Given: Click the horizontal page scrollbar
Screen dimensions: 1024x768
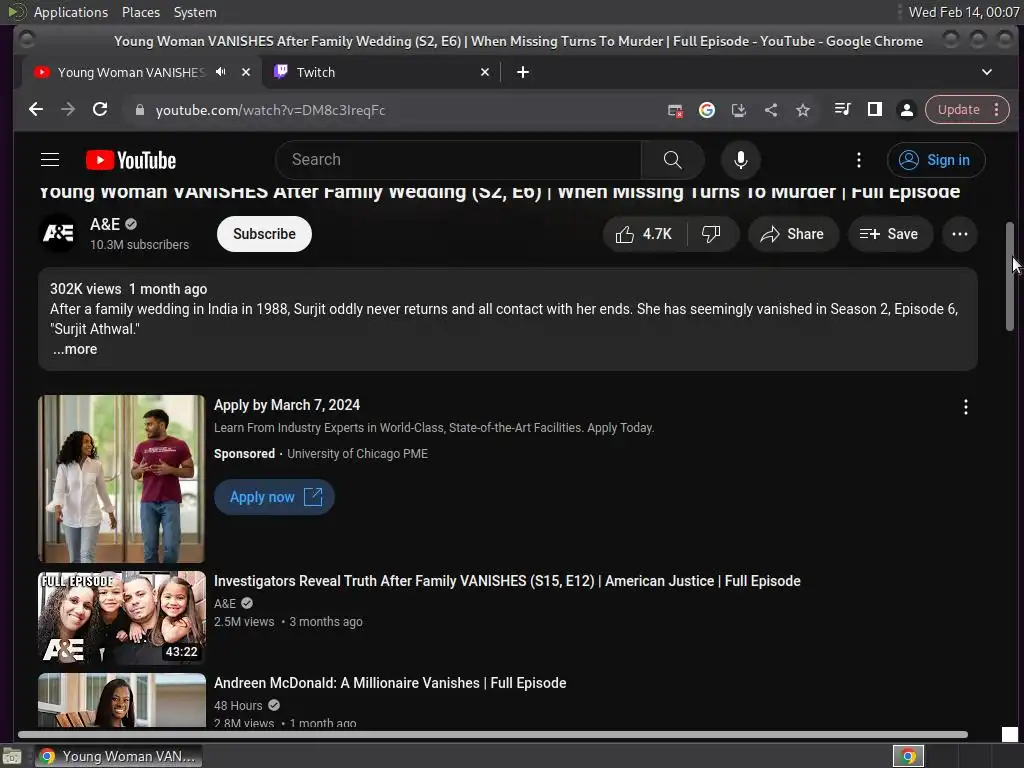Looking at the screenshot, I should click(492, 734).
